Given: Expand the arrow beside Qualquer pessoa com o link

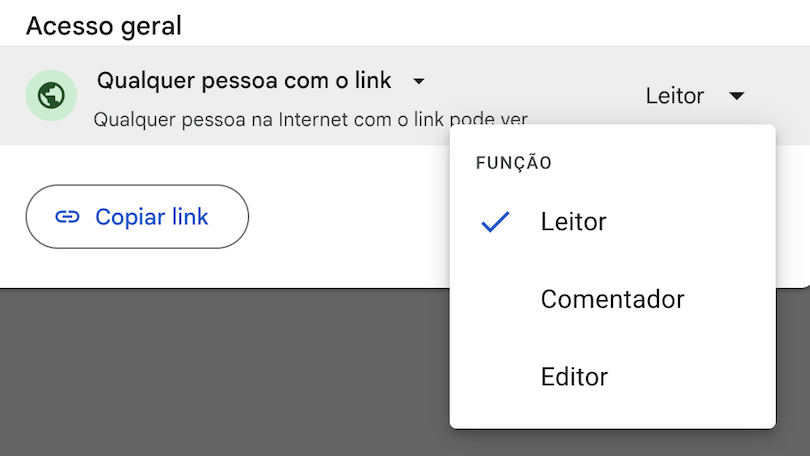Looking at the screenshot, I should (419, 81).
